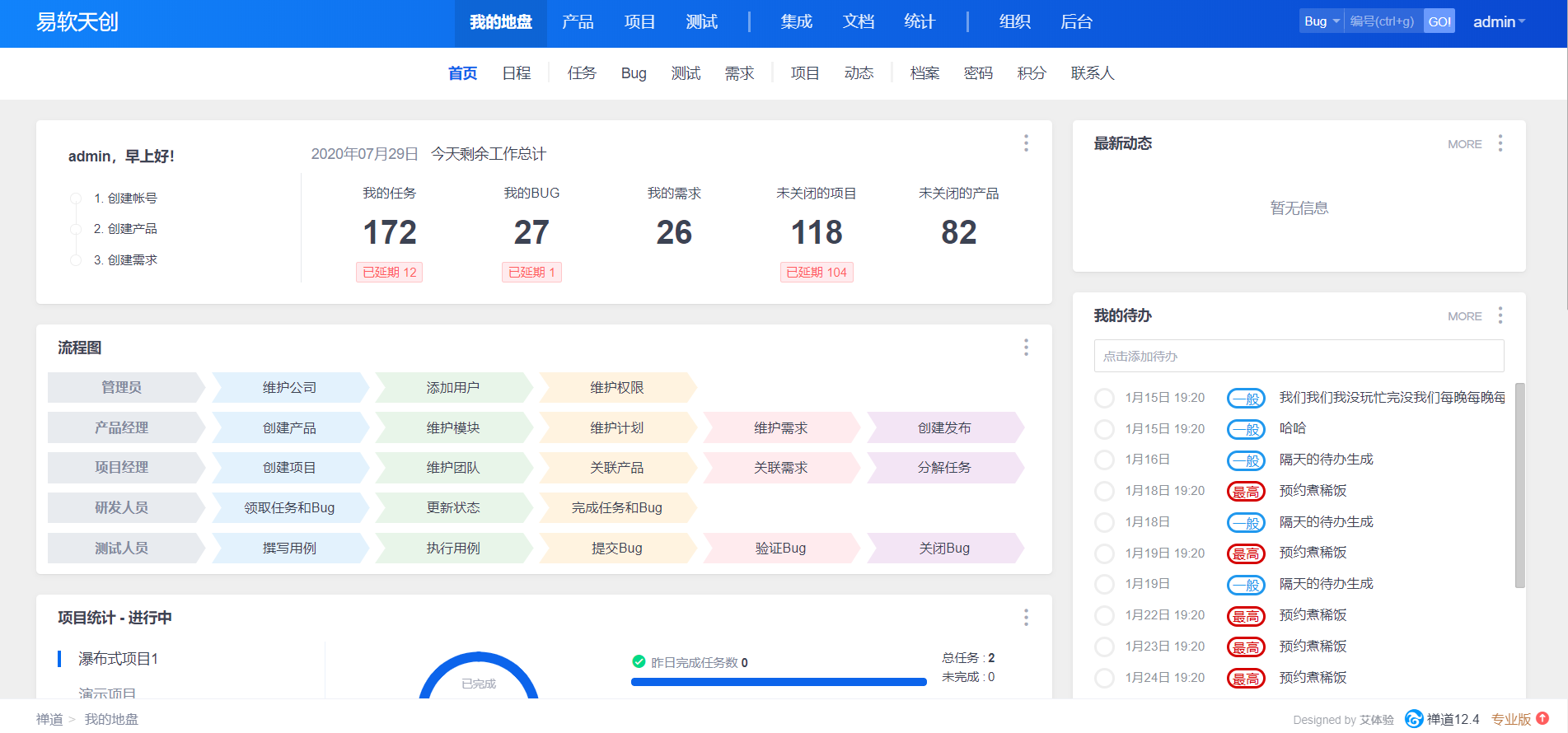The height and width of the screenshot is (733, 1568).
Task: Click MORE in the 我的待办 panel
Action: point(1464,316)
